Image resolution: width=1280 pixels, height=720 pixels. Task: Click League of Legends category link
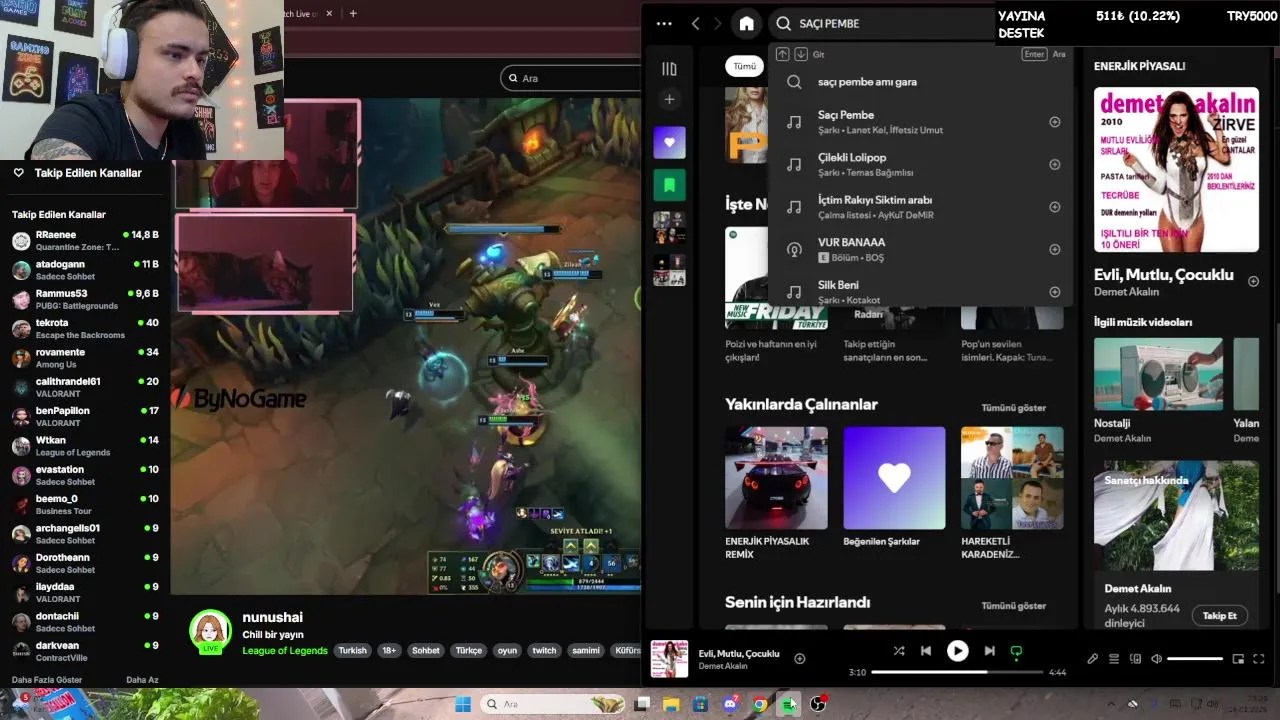285,650
